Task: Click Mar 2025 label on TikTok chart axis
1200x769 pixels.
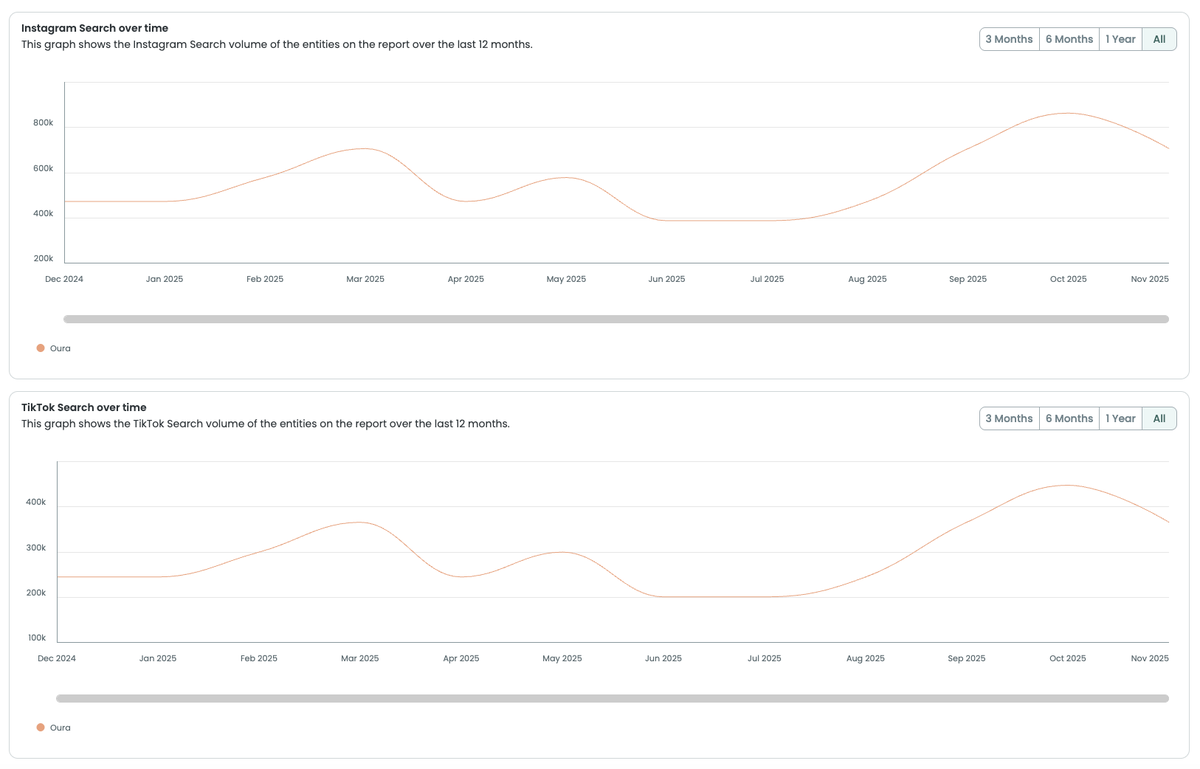Action: (x=360, y=658)
